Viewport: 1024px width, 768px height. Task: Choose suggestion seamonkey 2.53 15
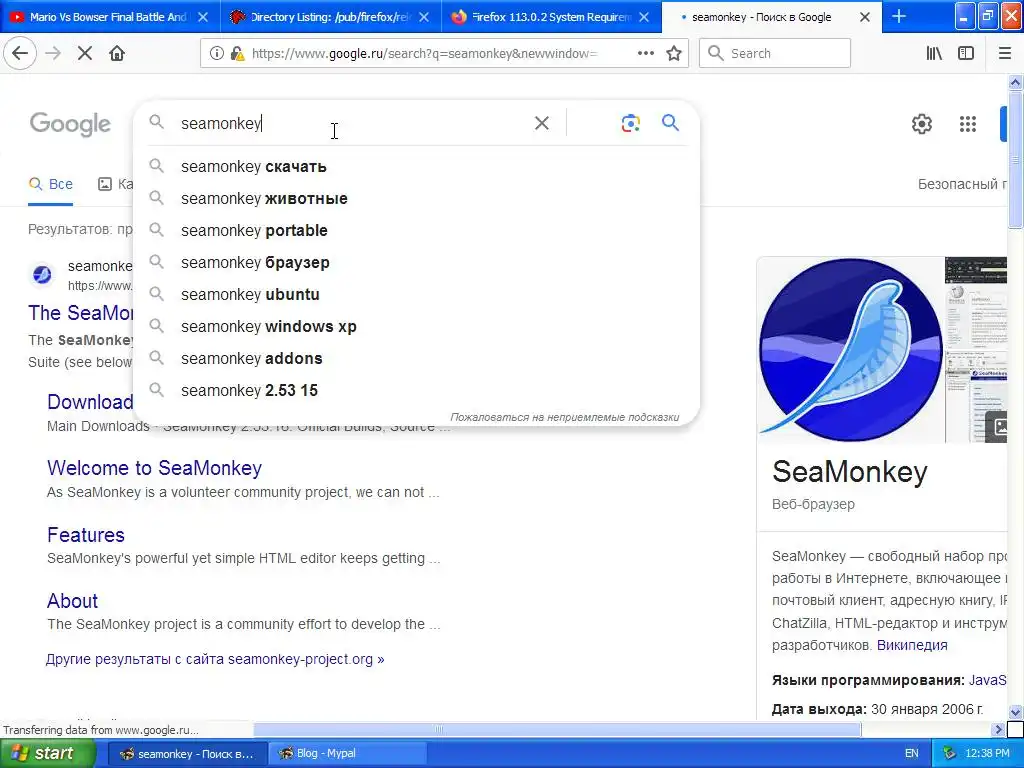417,391
